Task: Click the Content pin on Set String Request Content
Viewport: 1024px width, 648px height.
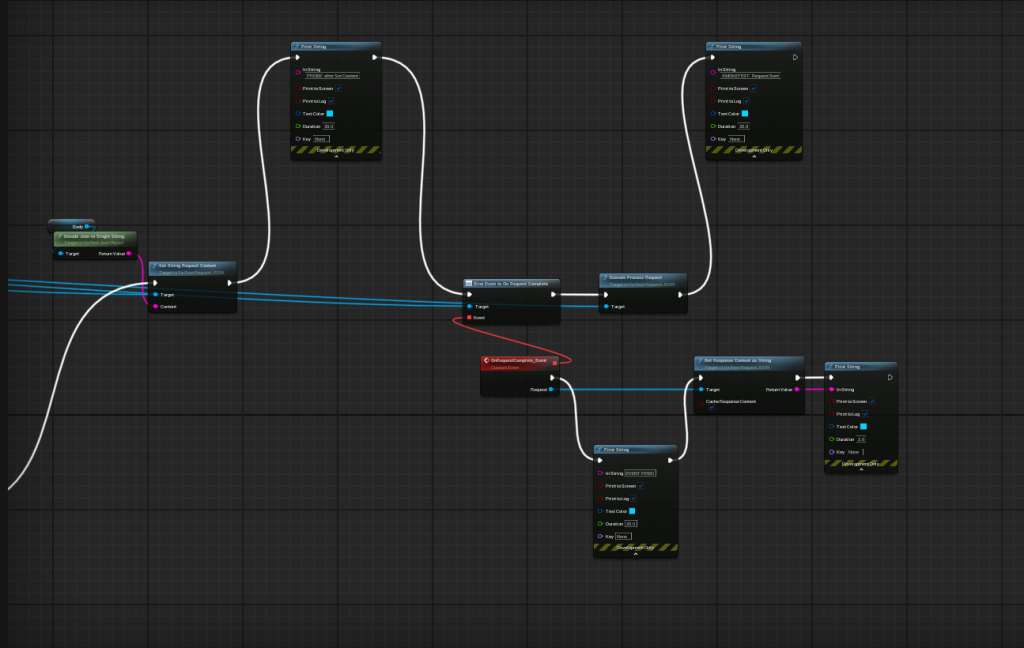Action: coord(155,306)
